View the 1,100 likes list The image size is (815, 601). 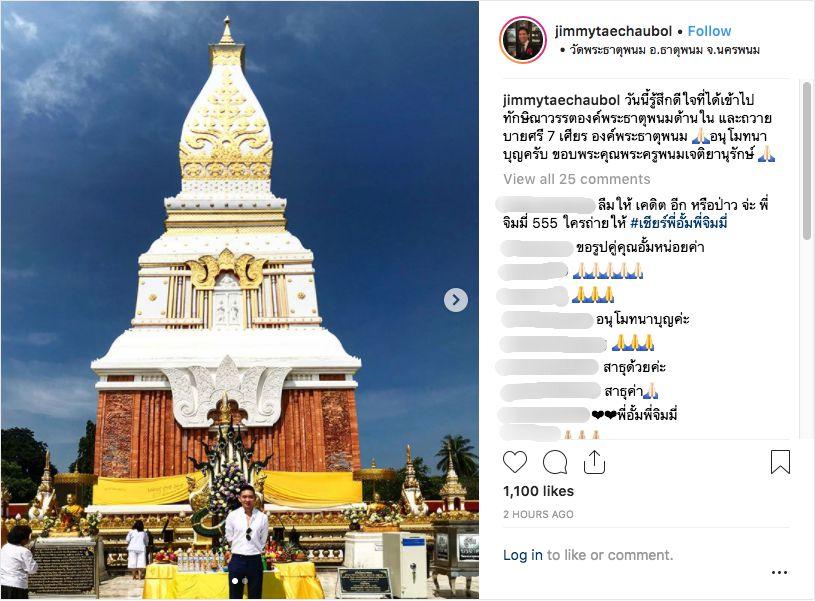538,491
